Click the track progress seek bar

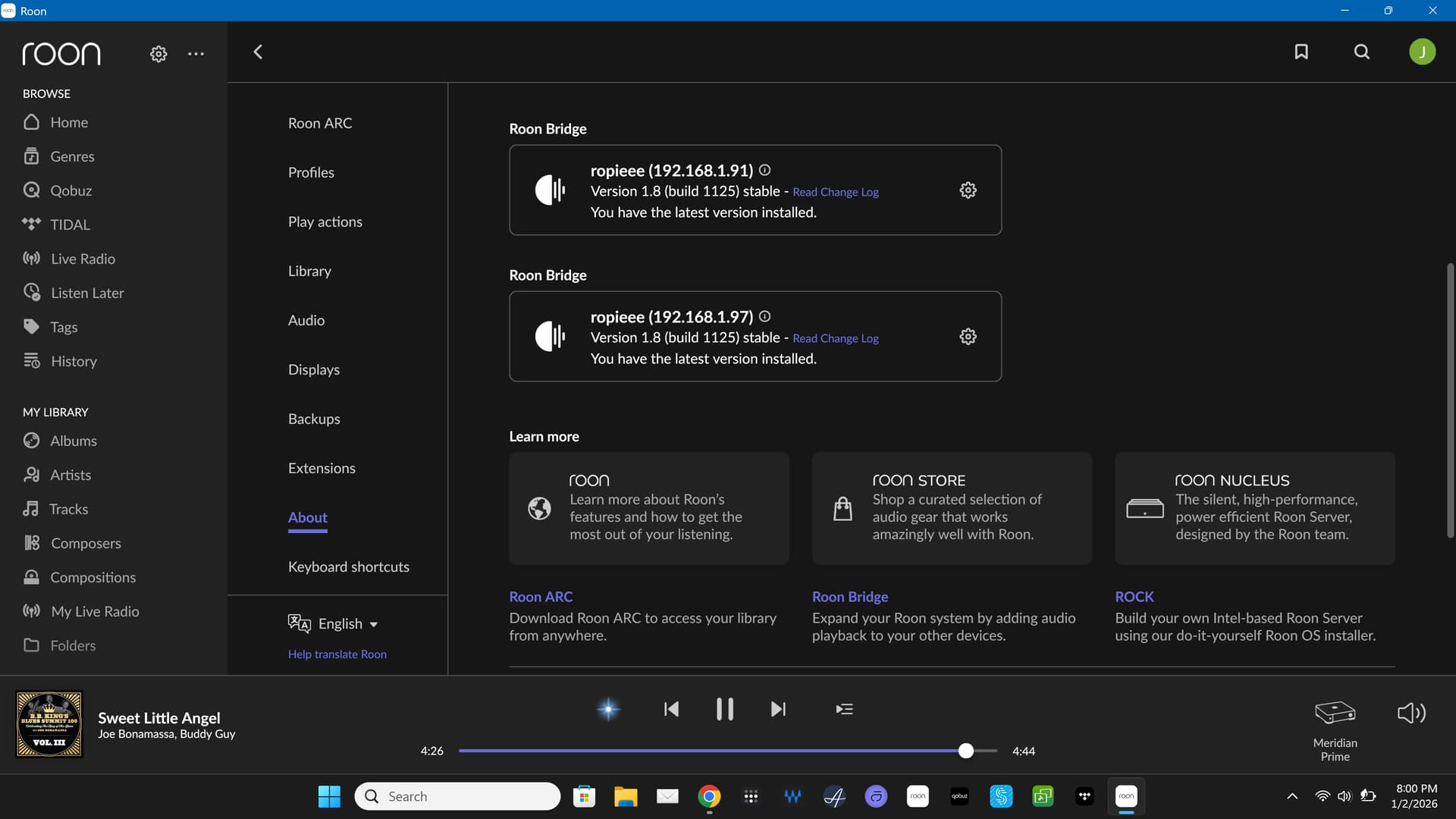click(713, 751)
